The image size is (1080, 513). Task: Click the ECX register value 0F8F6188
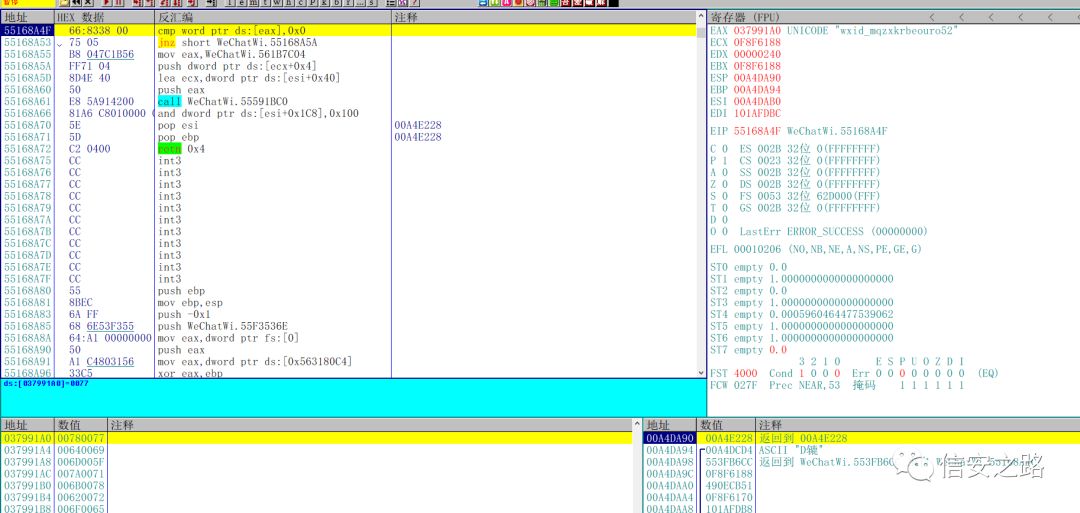click(x=758, y=43)
